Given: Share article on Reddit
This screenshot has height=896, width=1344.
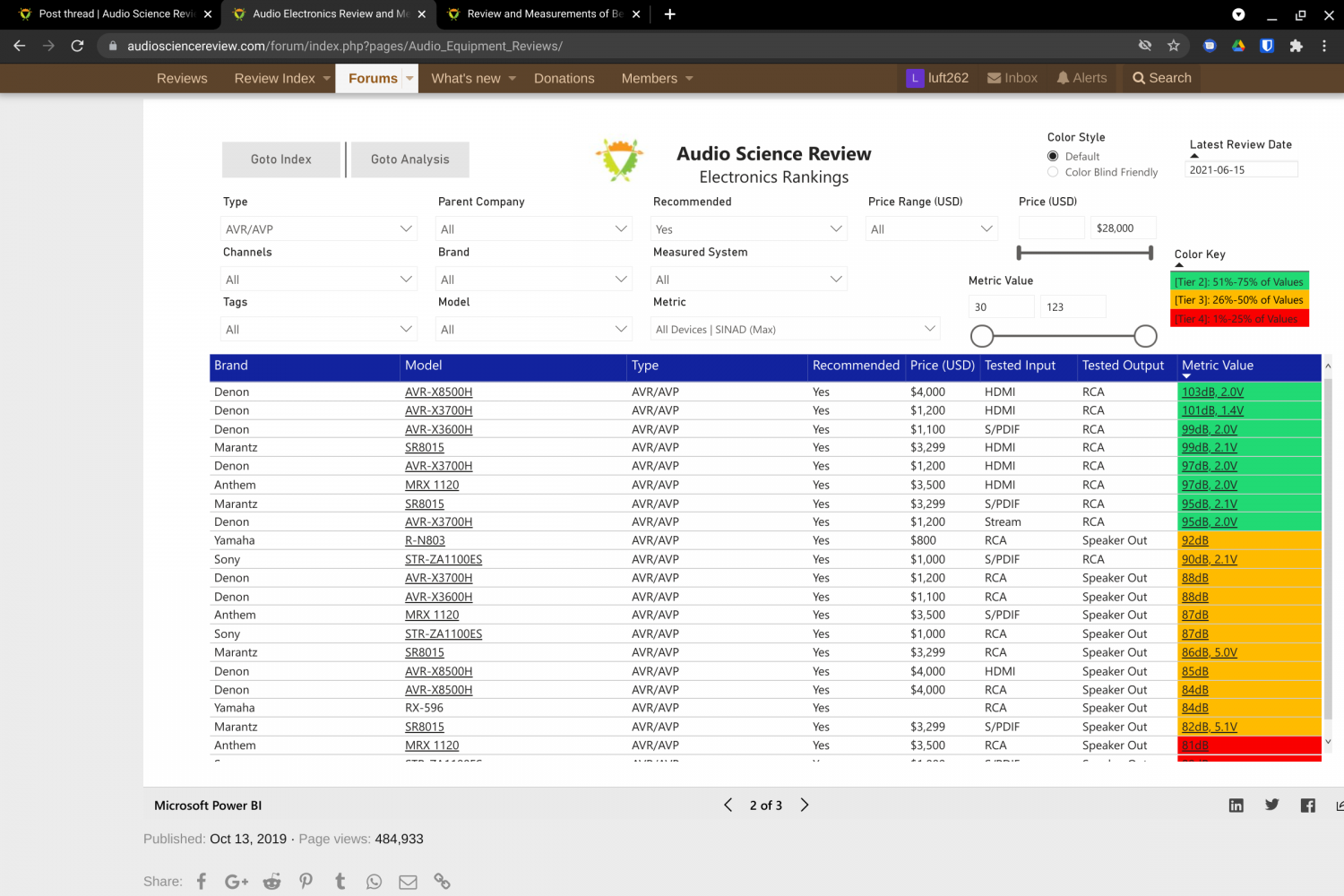Looking at the screenshot, I should 271,882.
